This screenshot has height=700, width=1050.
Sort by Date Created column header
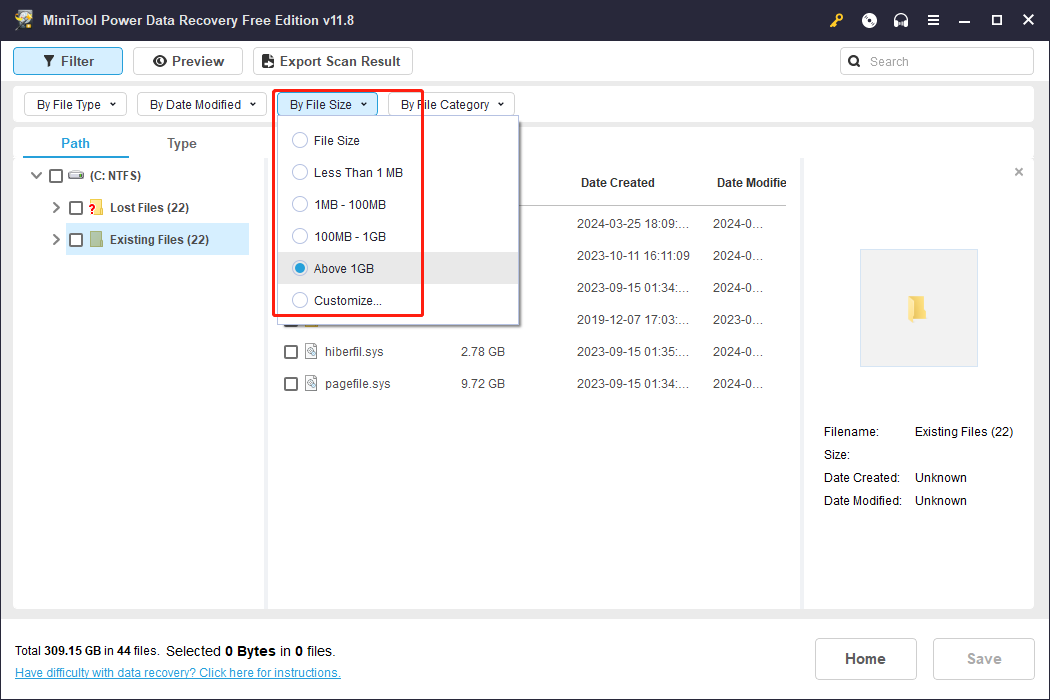point(617,182)
